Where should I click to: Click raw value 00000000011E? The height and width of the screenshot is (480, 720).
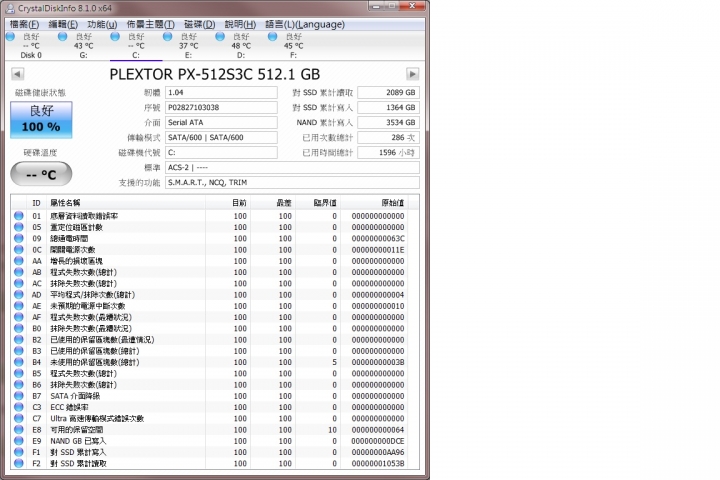click(x=378, y=250)
